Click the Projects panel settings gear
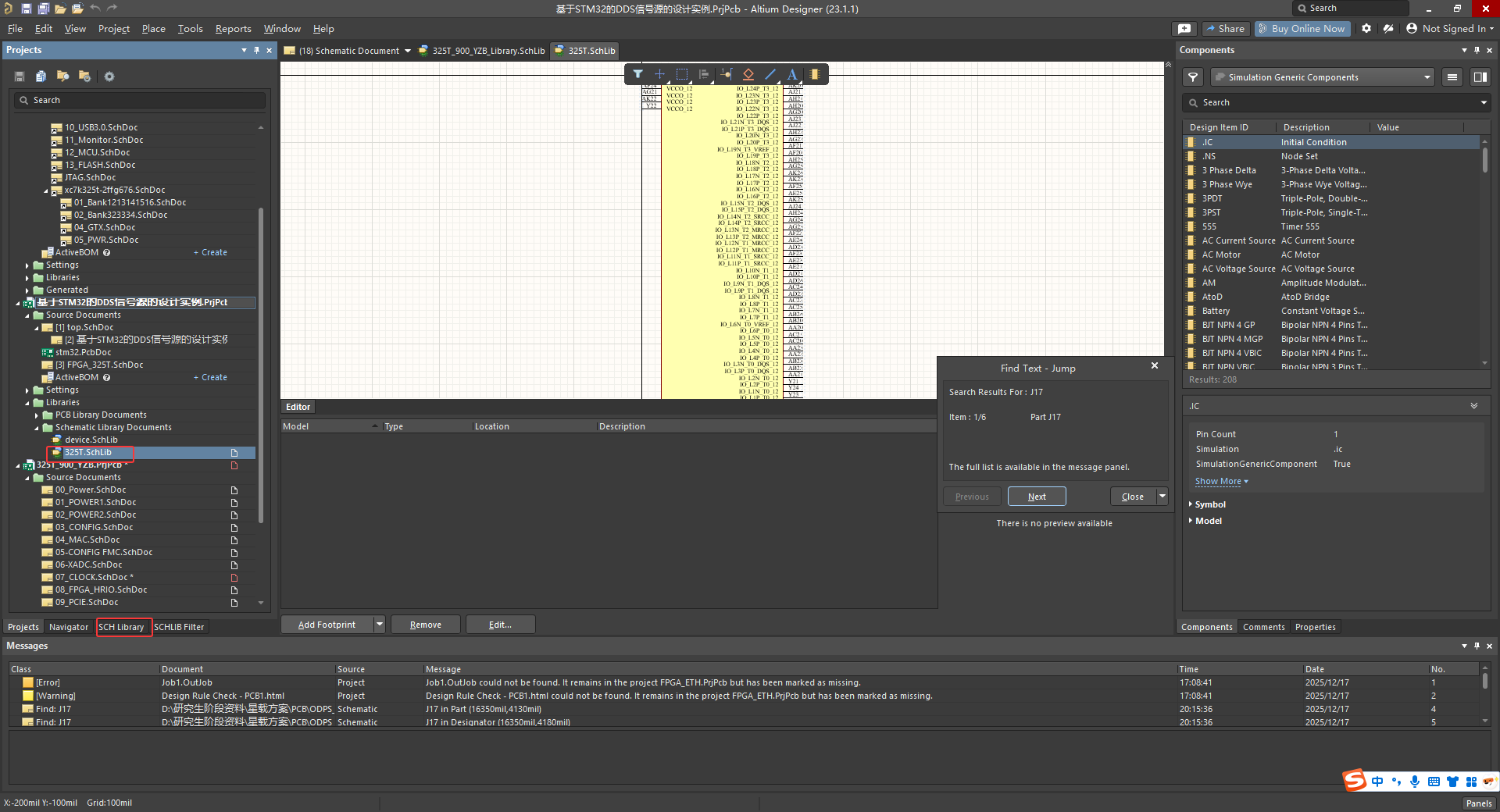Image resolution: width=1500 pixels, height=812 pixels. [109, 77]
